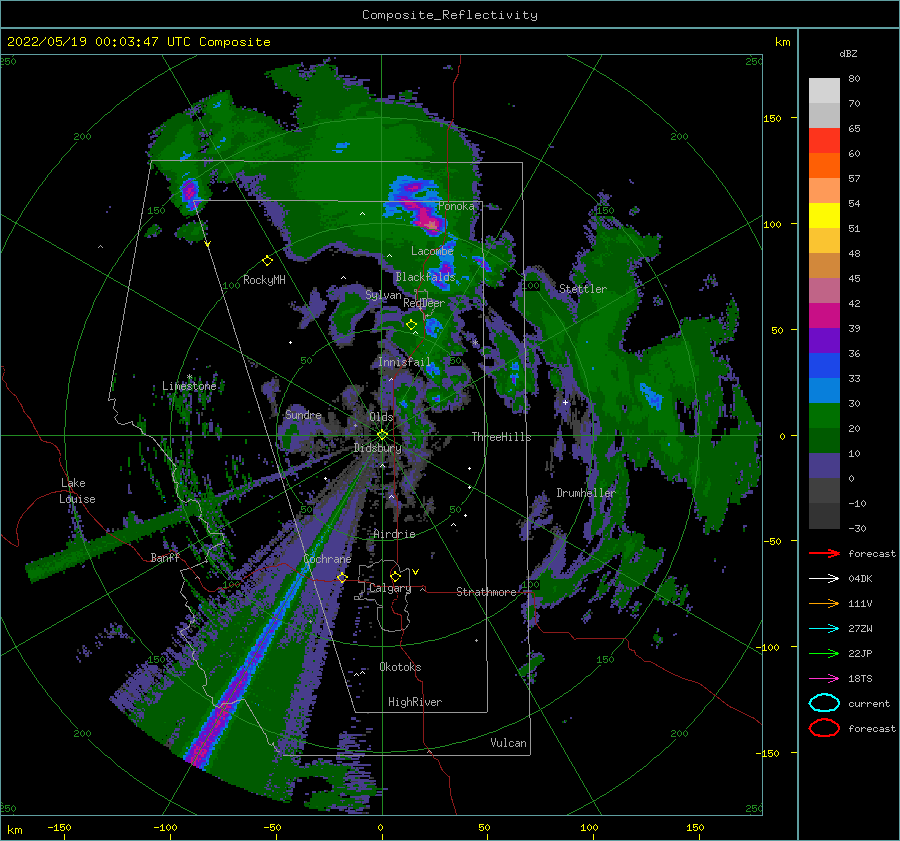Image resolution: width=900 pixels, height=841 pixels.
Task: Click the yellow diamond marker above Calgary
Action: [395, 576]
